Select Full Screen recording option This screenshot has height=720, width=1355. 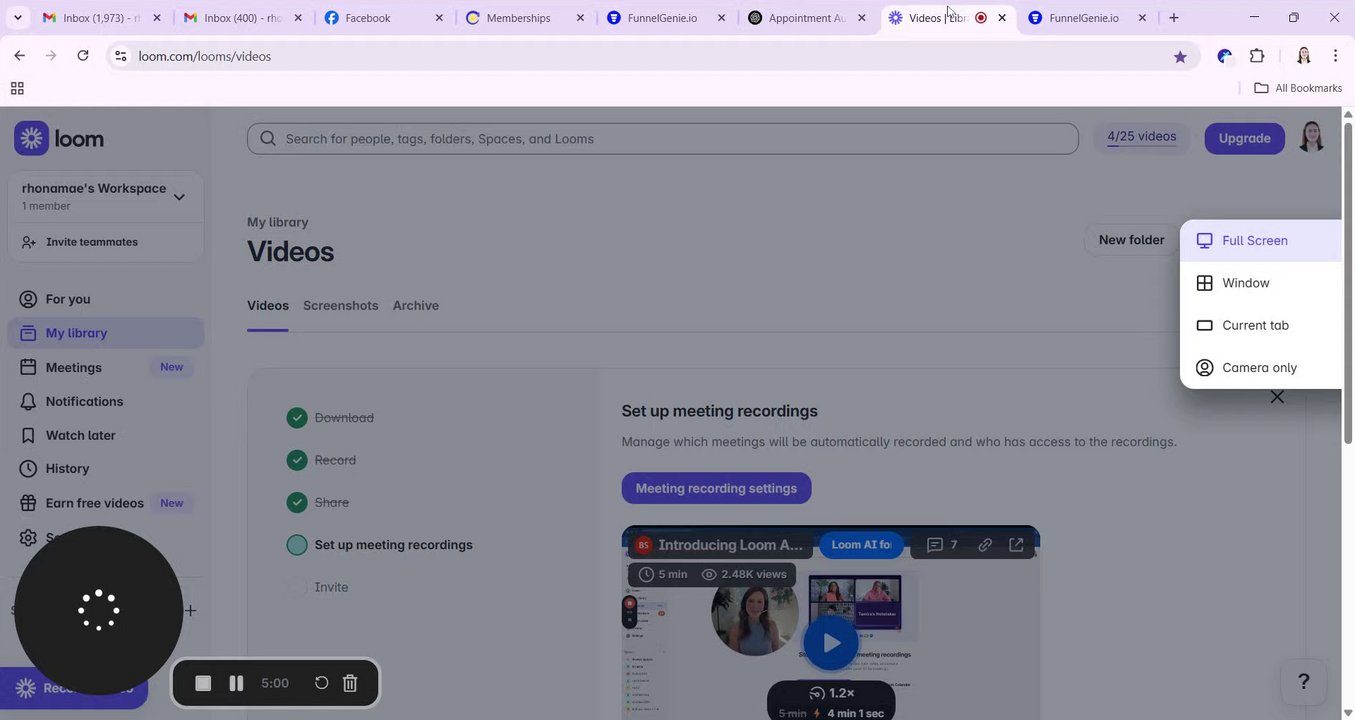pyautogui.click(x=1260, y=241)
